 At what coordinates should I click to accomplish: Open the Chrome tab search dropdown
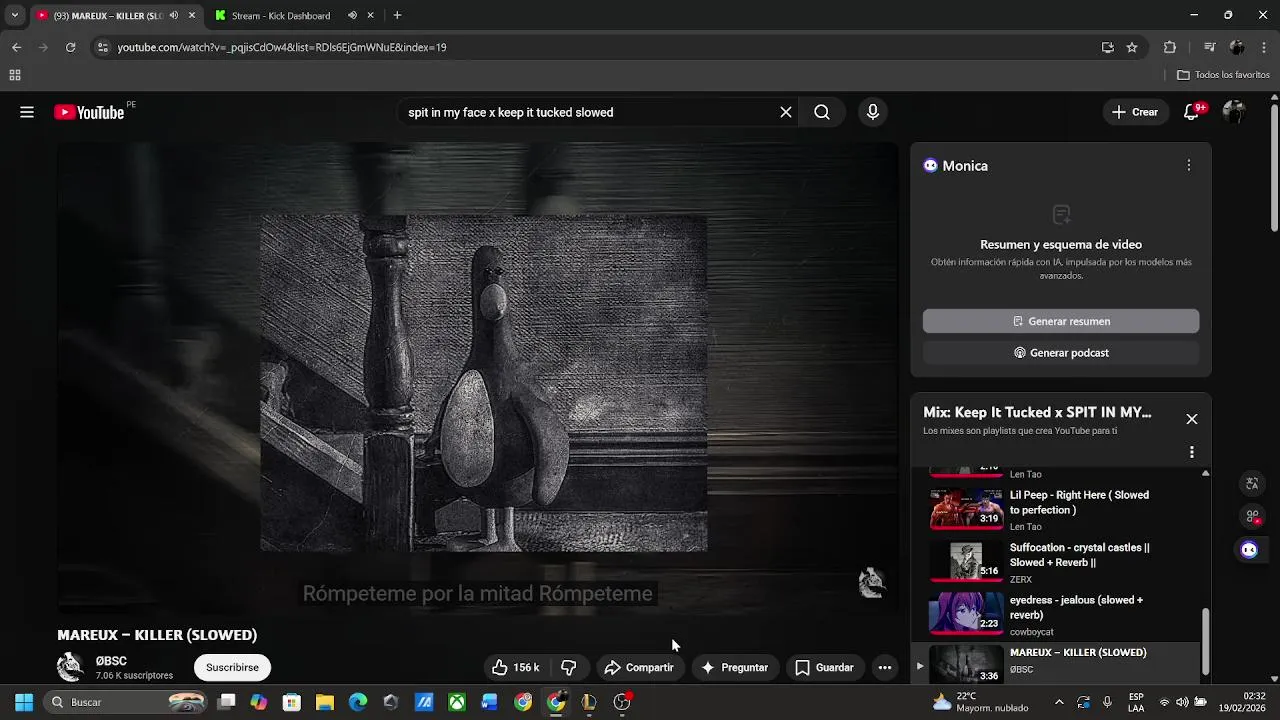14,15
